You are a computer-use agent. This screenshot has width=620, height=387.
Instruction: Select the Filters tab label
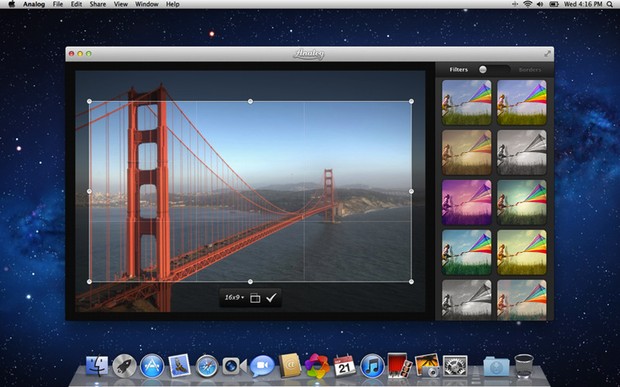point(459,70)
